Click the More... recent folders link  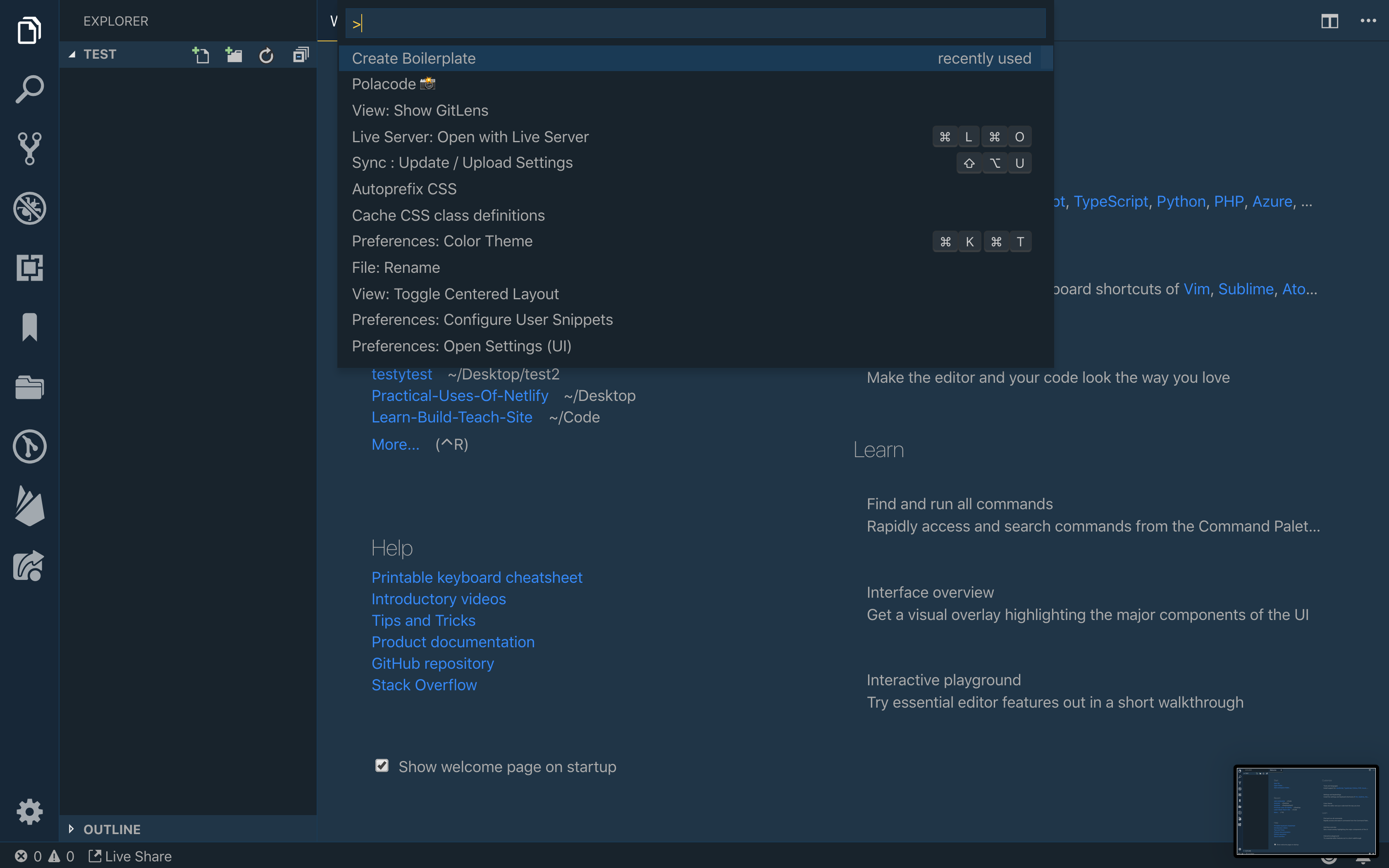396,444
